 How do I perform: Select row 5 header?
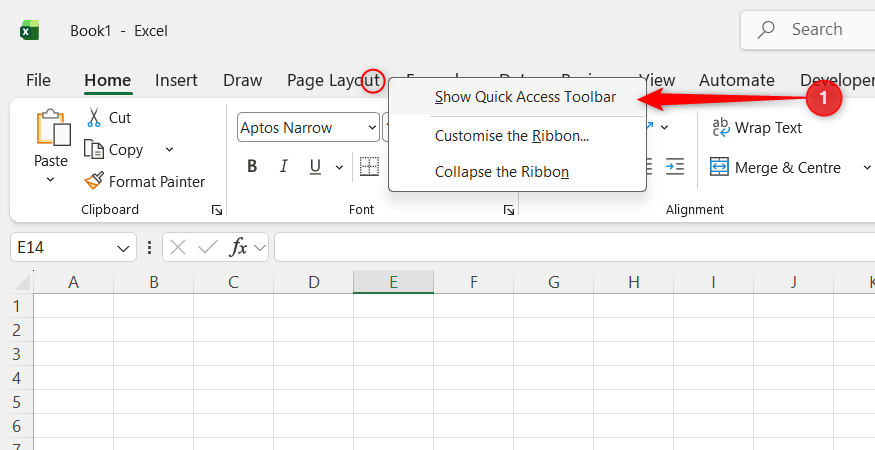17,402
